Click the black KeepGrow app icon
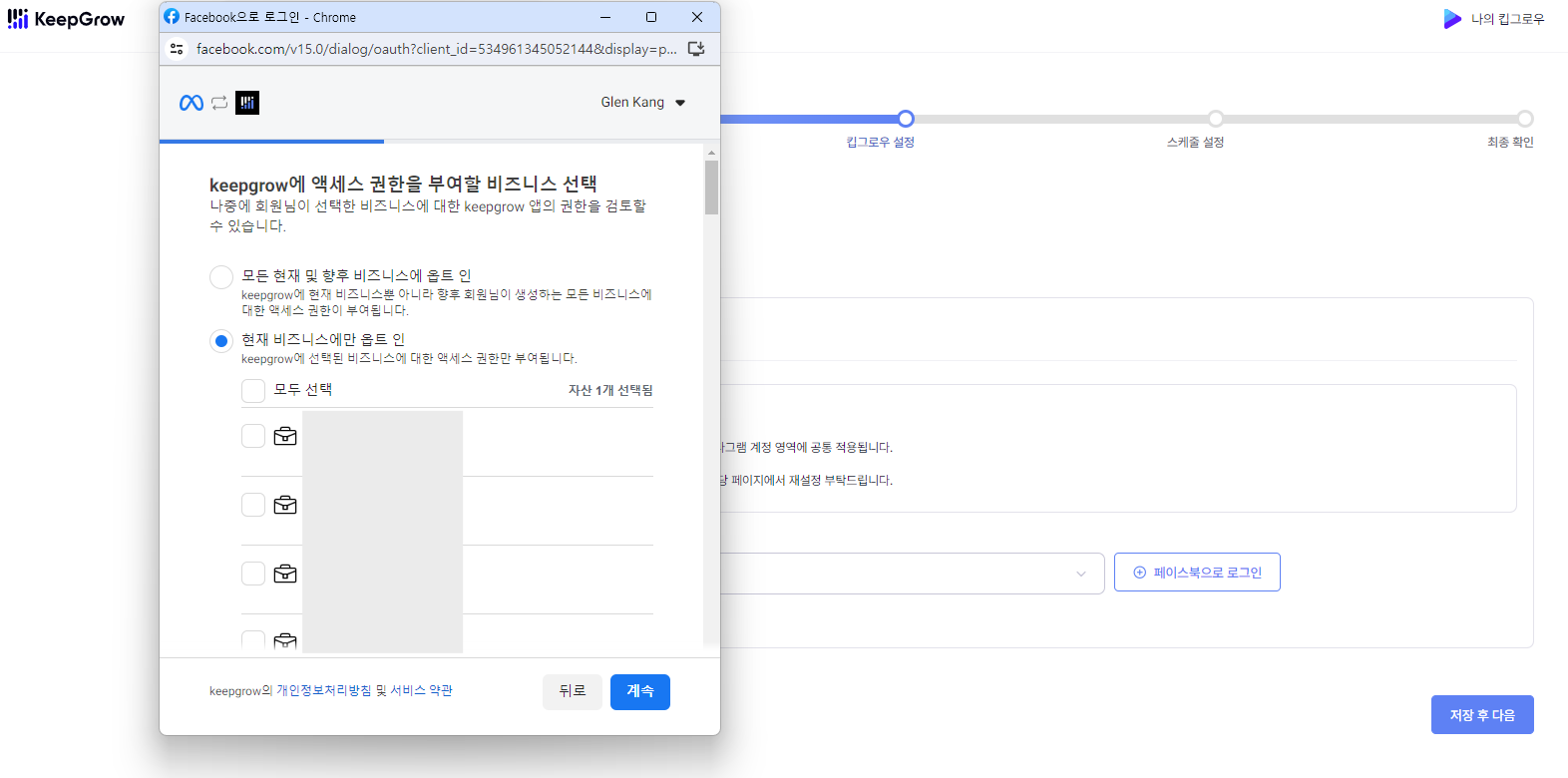The width and height of the screenshot is (1568, 778). 247,103
